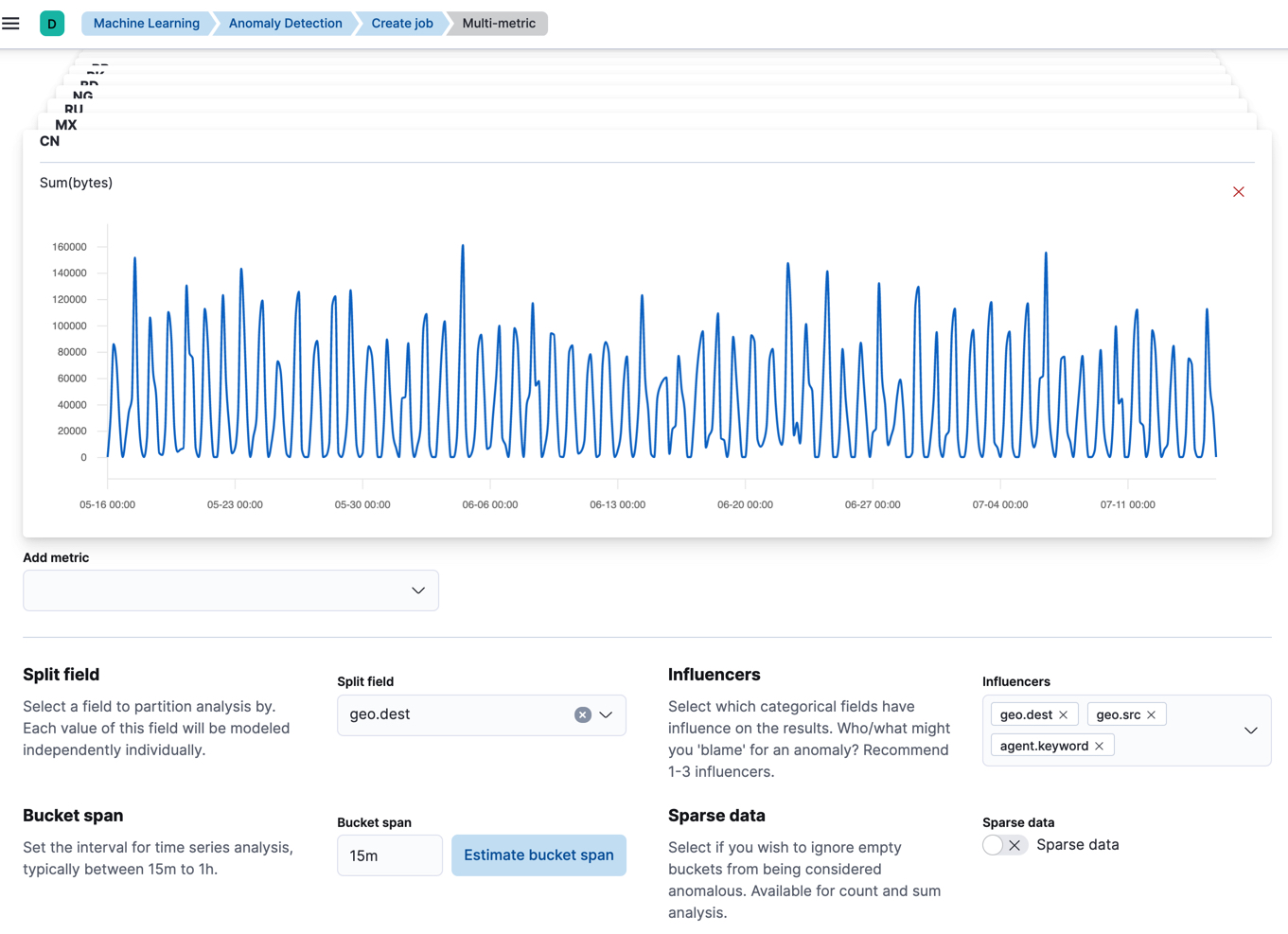Viewport: 1288px width, 934px height.
Task: Click the Estimate bucket span button
Action: [538, 855]
